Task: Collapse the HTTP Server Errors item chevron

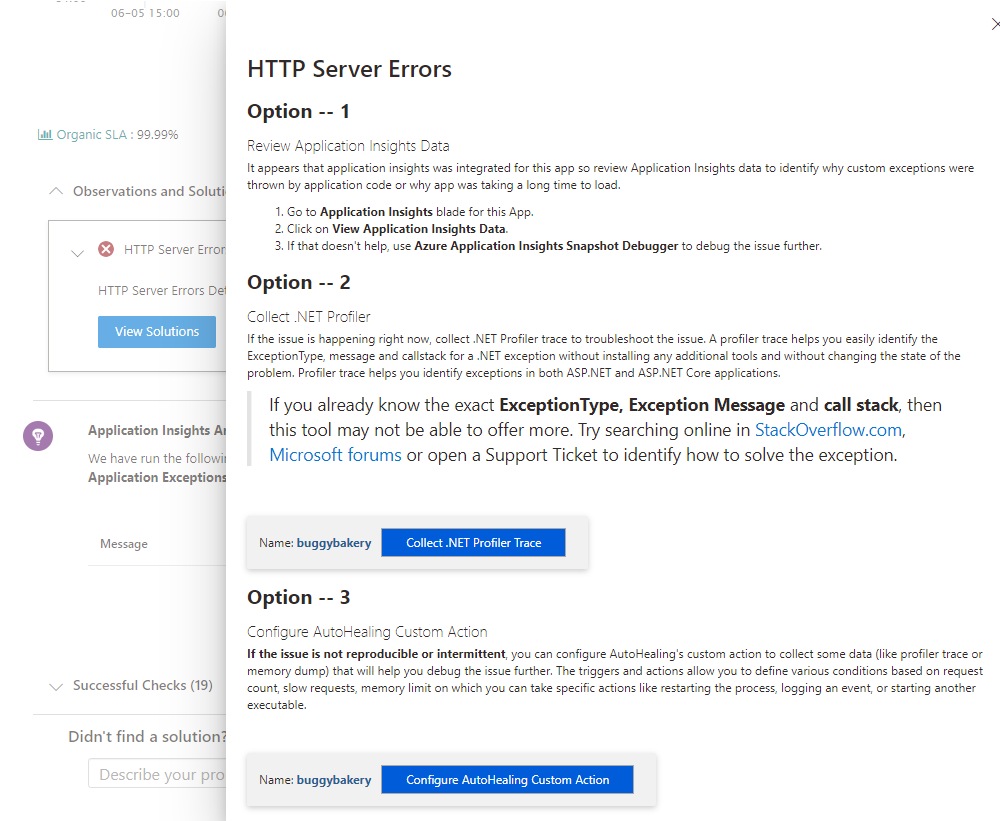Action: click(77, 253)
